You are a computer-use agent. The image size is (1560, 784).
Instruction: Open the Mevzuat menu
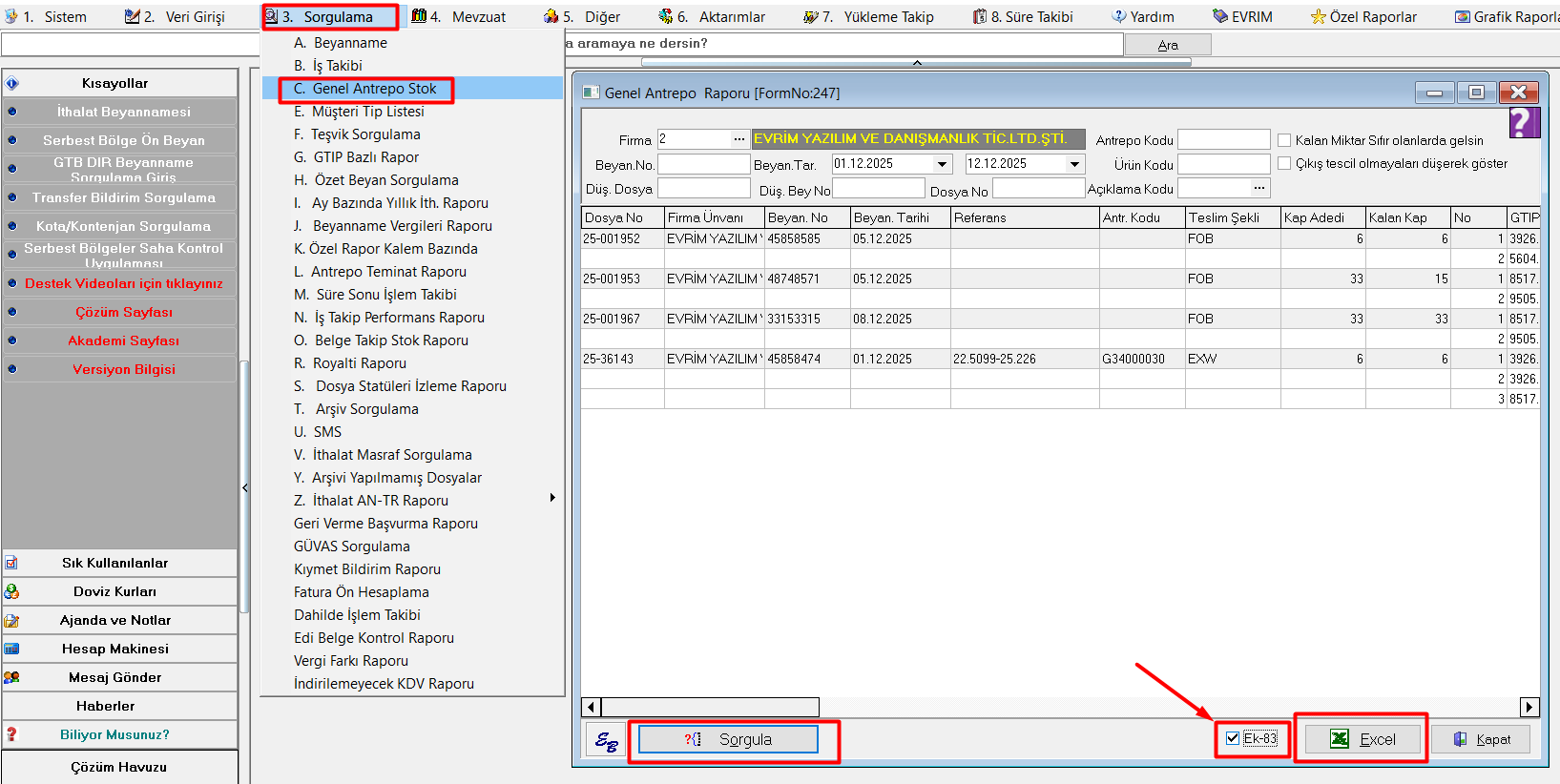coord(468,16)
